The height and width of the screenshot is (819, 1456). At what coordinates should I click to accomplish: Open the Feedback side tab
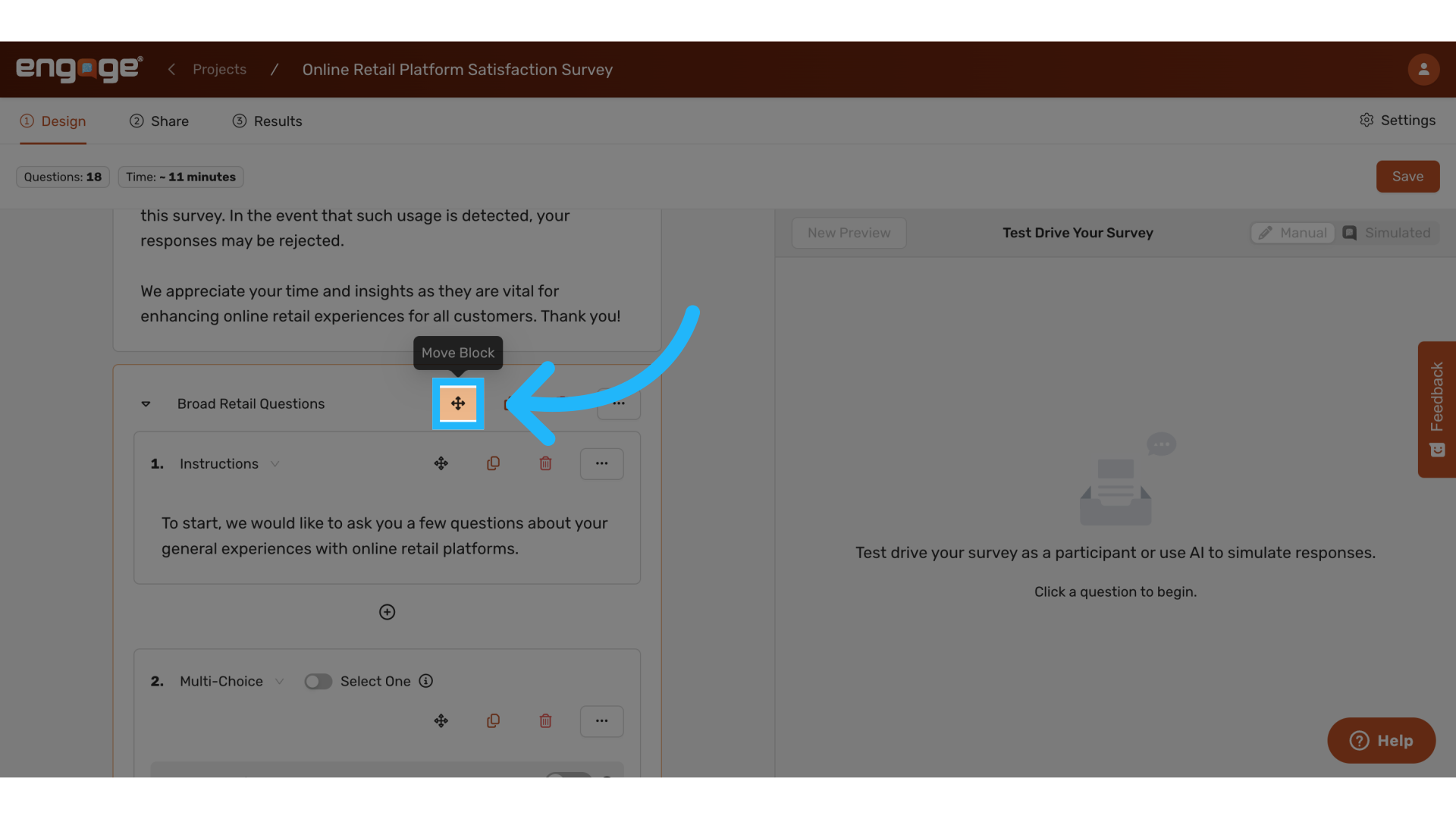(1436, 409)
